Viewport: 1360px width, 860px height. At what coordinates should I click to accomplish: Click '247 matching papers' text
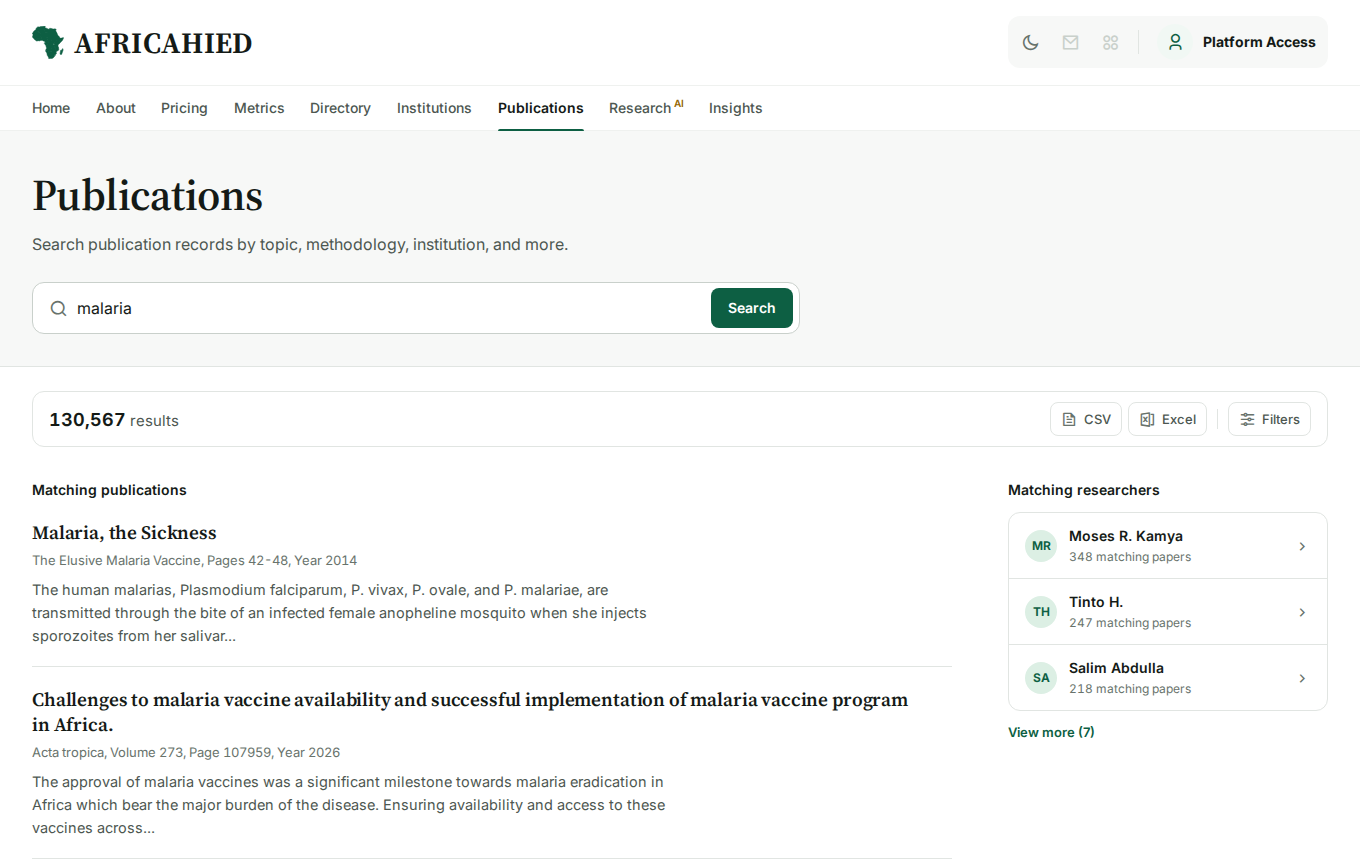coord(1130,623)
